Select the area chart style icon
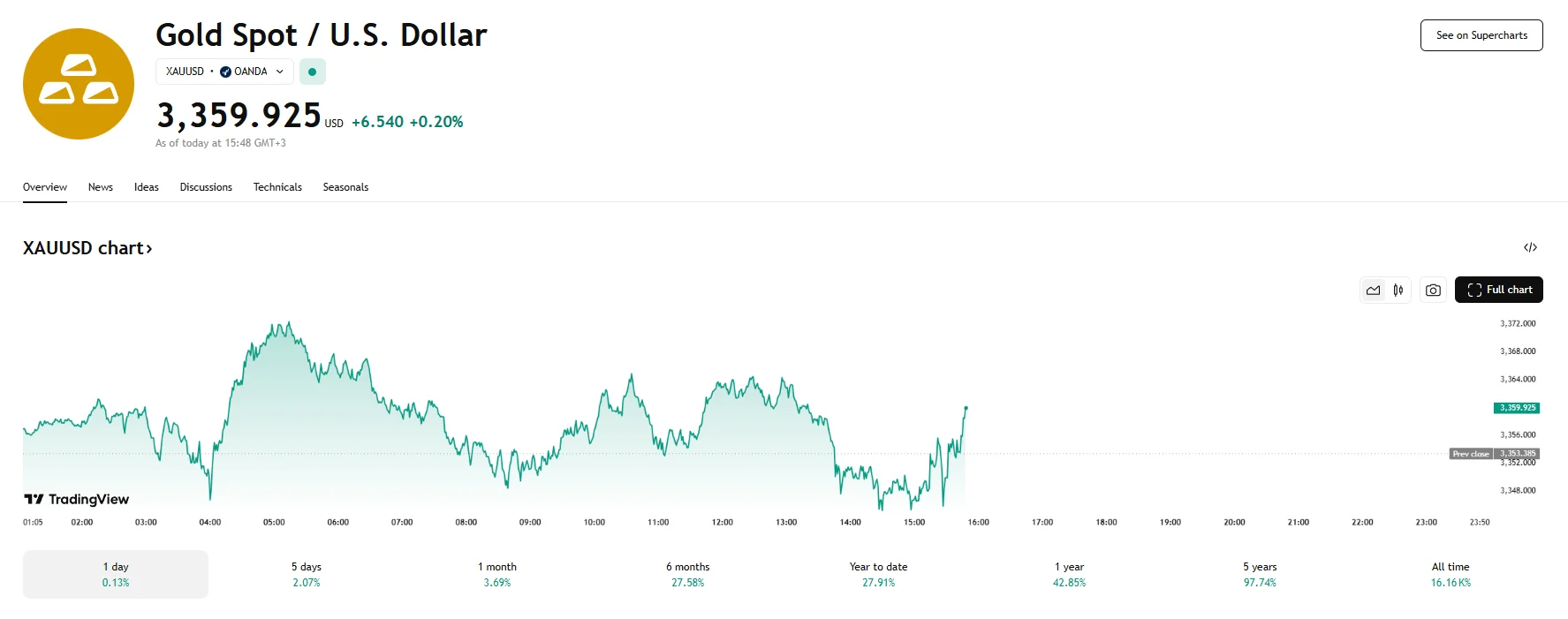 click(x=1374, y=290)
